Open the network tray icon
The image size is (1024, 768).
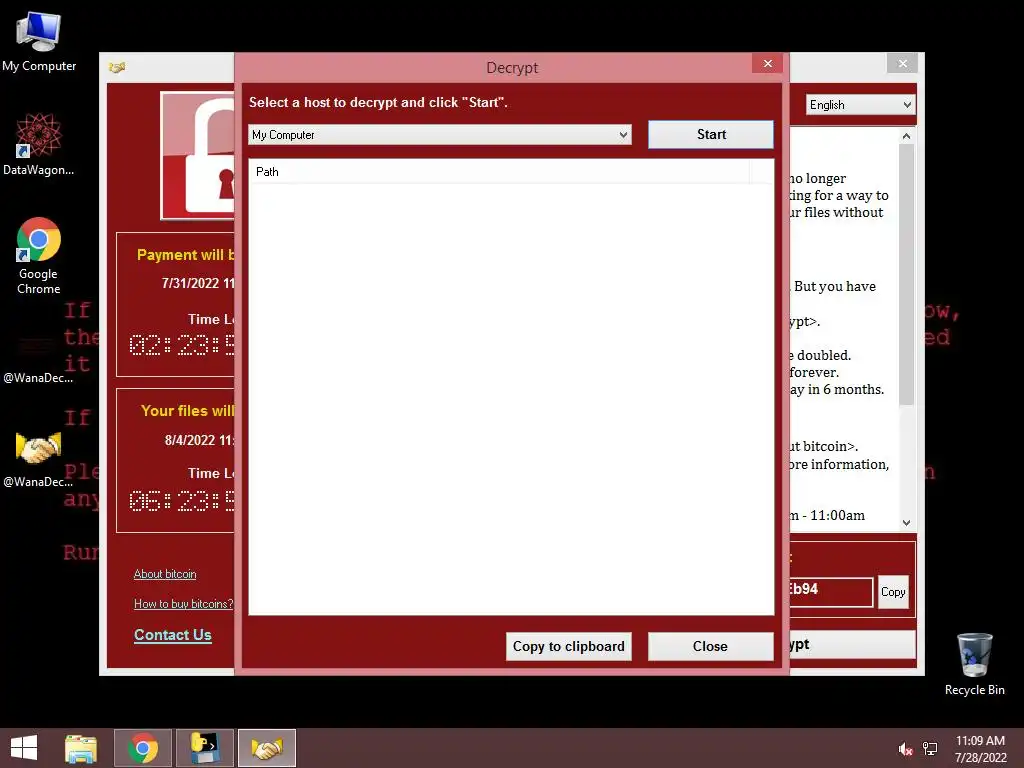[x=930, y=749]
